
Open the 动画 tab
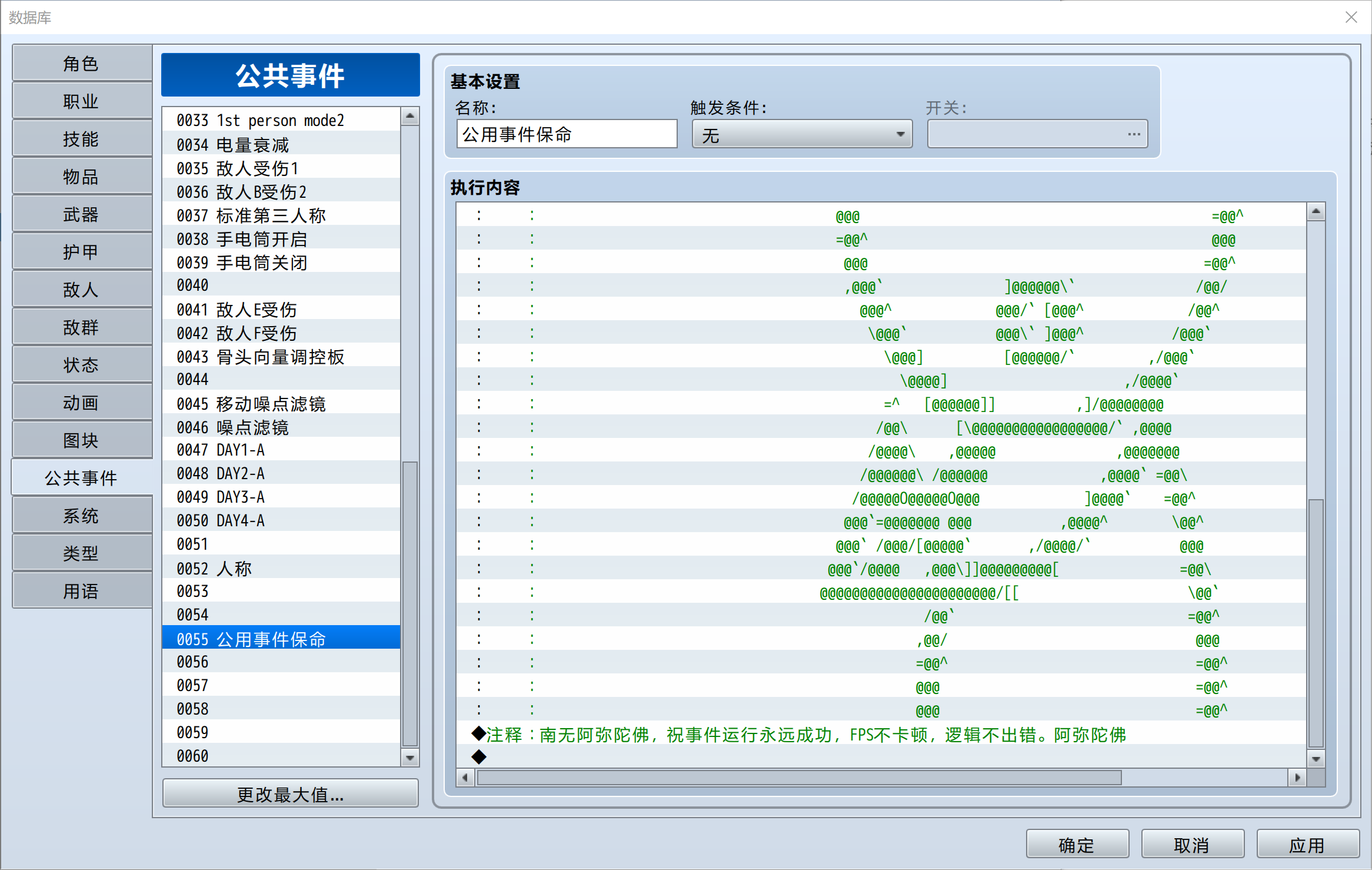pyautogui.click(x=82, y=403)
